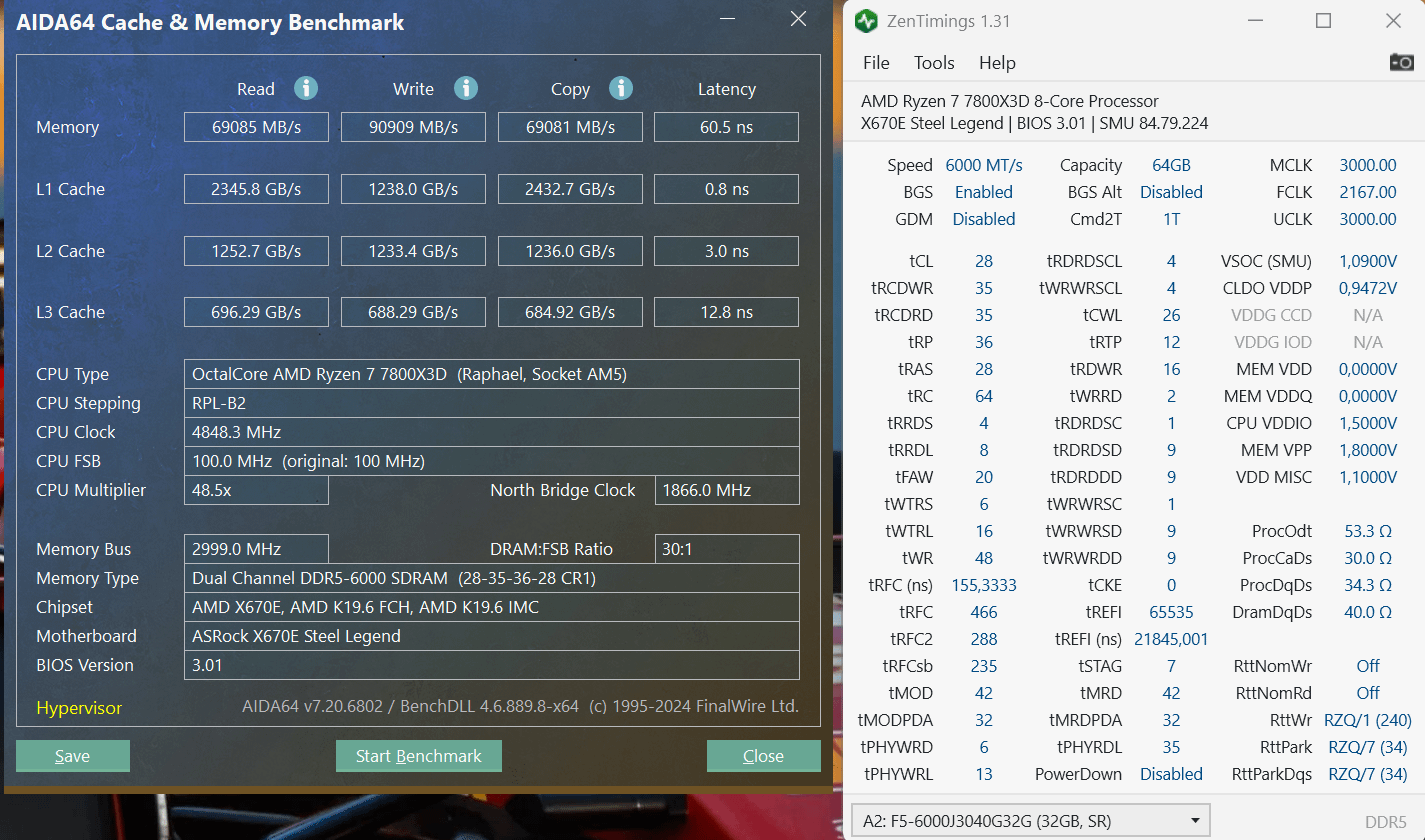Click Motherboard value ASRock X670E Steel Legend
The width and height of the screenshot is (1425, 840).
point(492,636)
